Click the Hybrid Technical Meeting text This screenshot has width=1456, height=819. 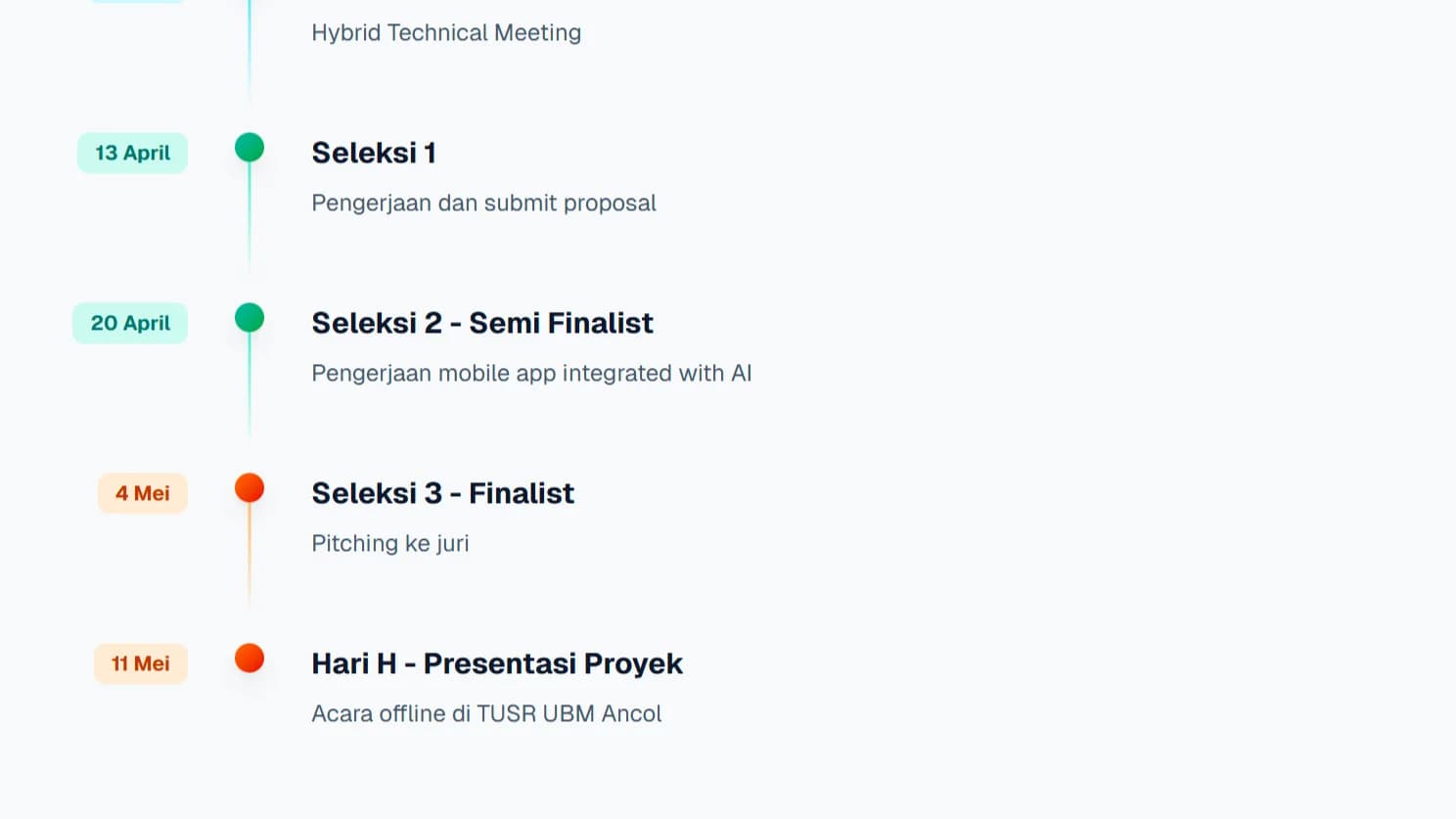tap(446, 33)
